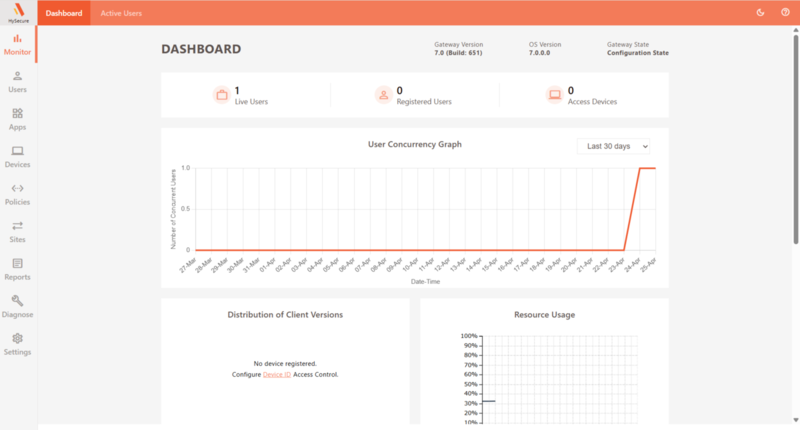Image resolution: width=800 pixels, height=430 pixels.
Task: Click the Date-Time axis title
Action: point(425,282)
